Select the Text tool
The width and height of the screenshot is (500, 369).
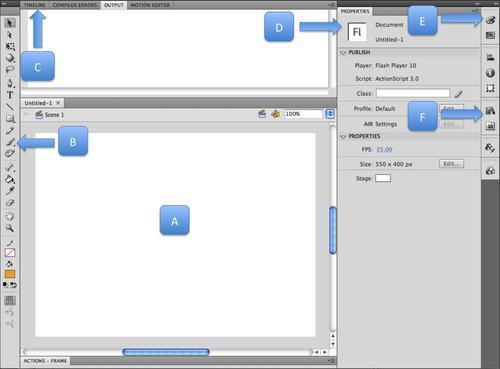coord(10,95)
